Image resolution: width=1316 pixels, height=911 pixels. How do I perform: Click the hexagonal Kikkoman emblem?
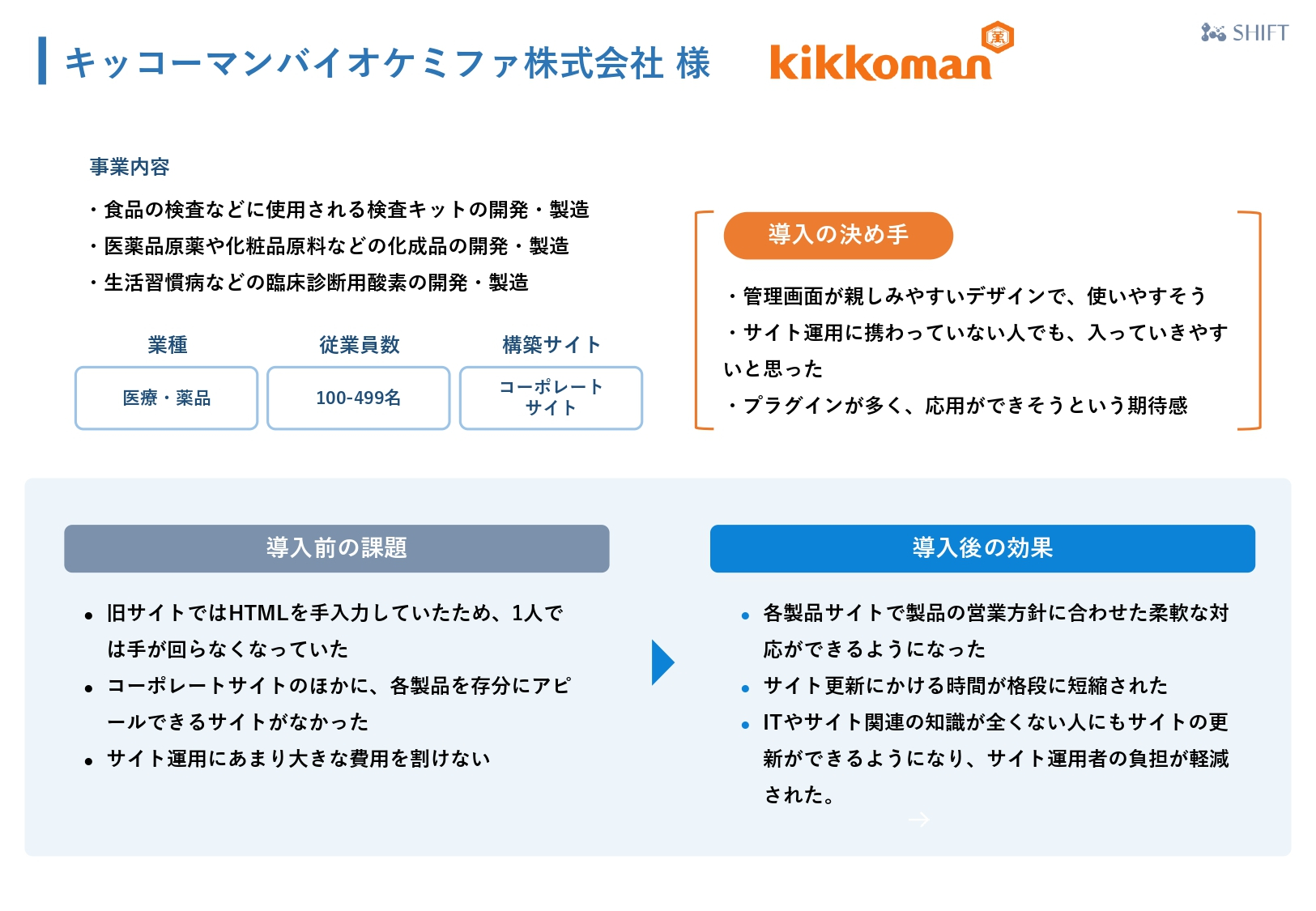click(x=998, y=37)
